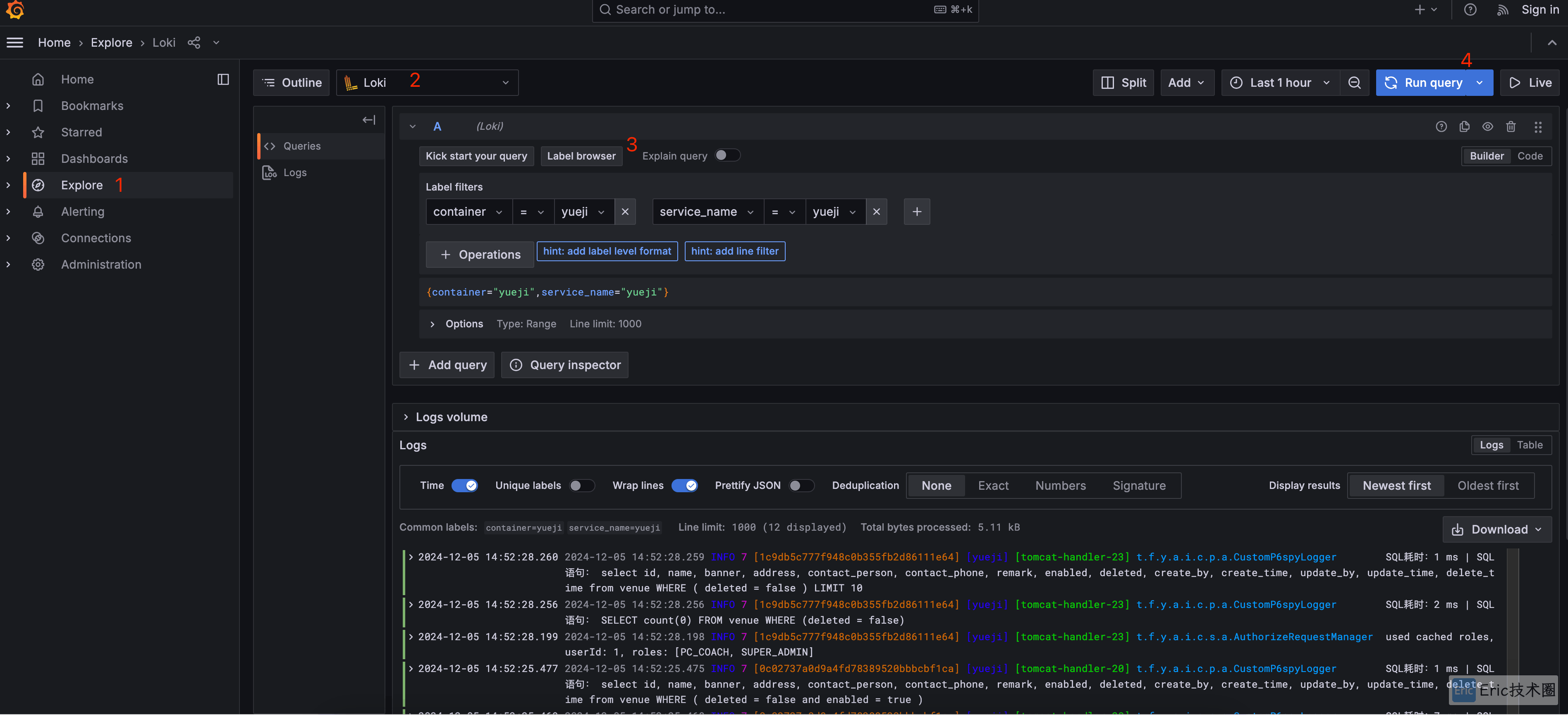The width and height of the screenshot is (1568, 715).
Task: Switch to Code editor mode
Action: tap(1530, 156)
